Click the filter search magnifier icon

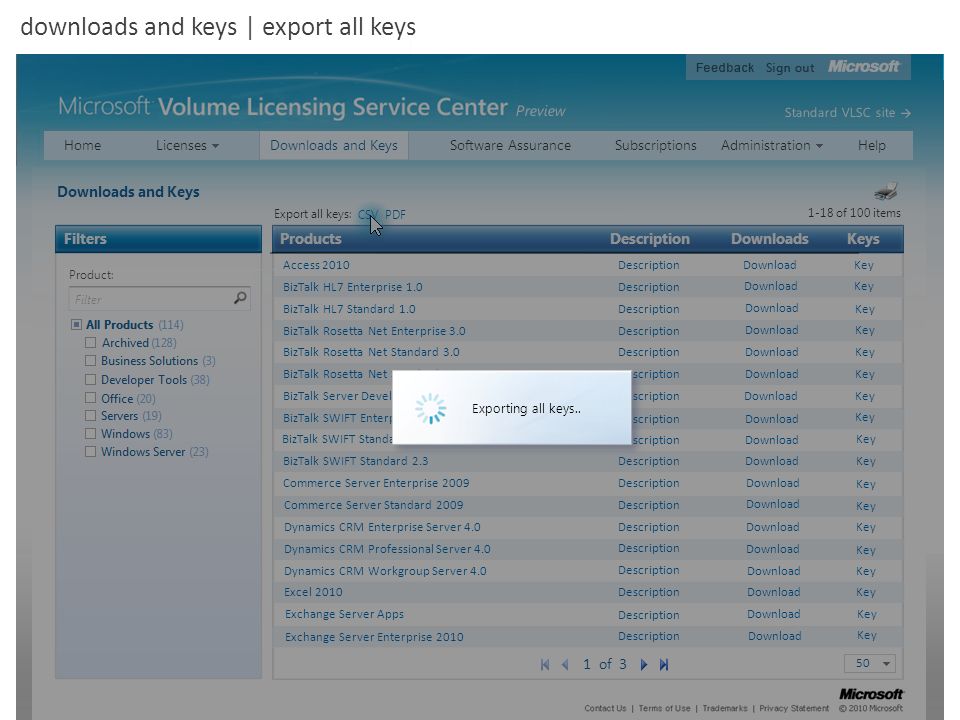pos(240,298)
